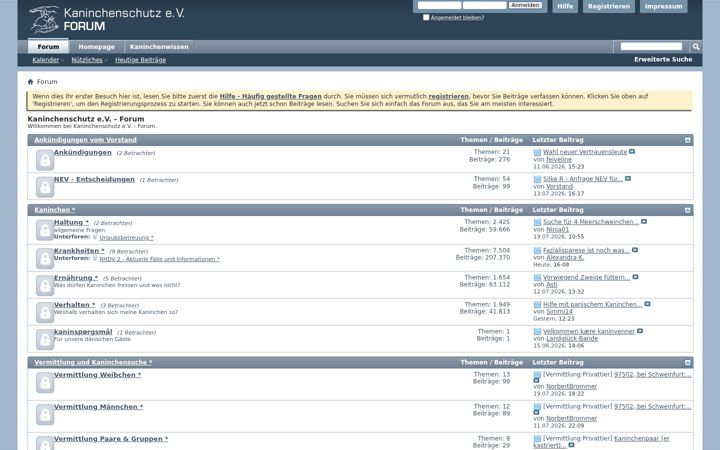Click the NEV - Entscheidungen forum lock icon

pyautogui.click(x=45, y=187)
